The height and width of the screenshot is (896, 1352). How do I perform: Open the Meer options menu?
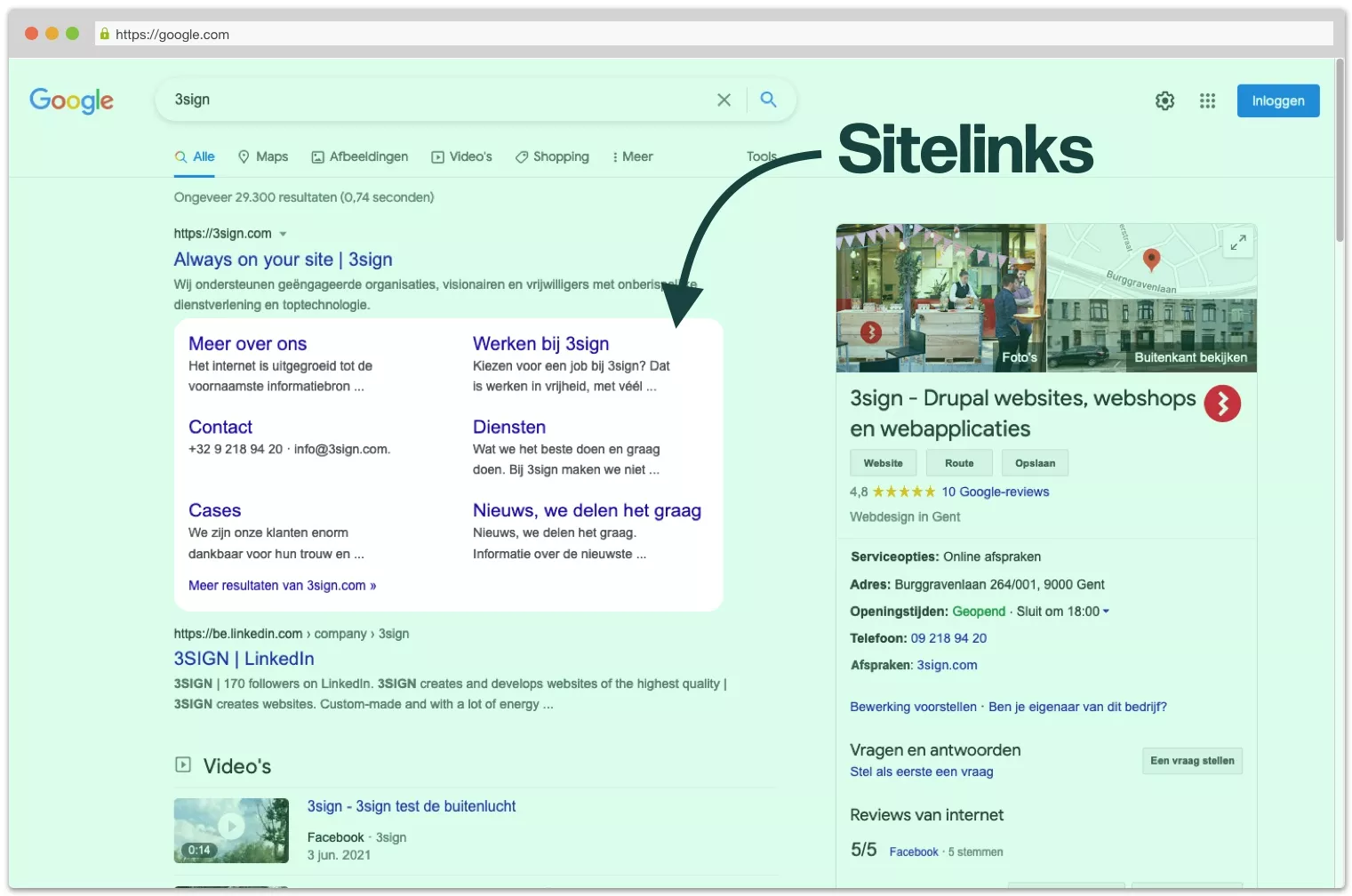click(633, 157)
